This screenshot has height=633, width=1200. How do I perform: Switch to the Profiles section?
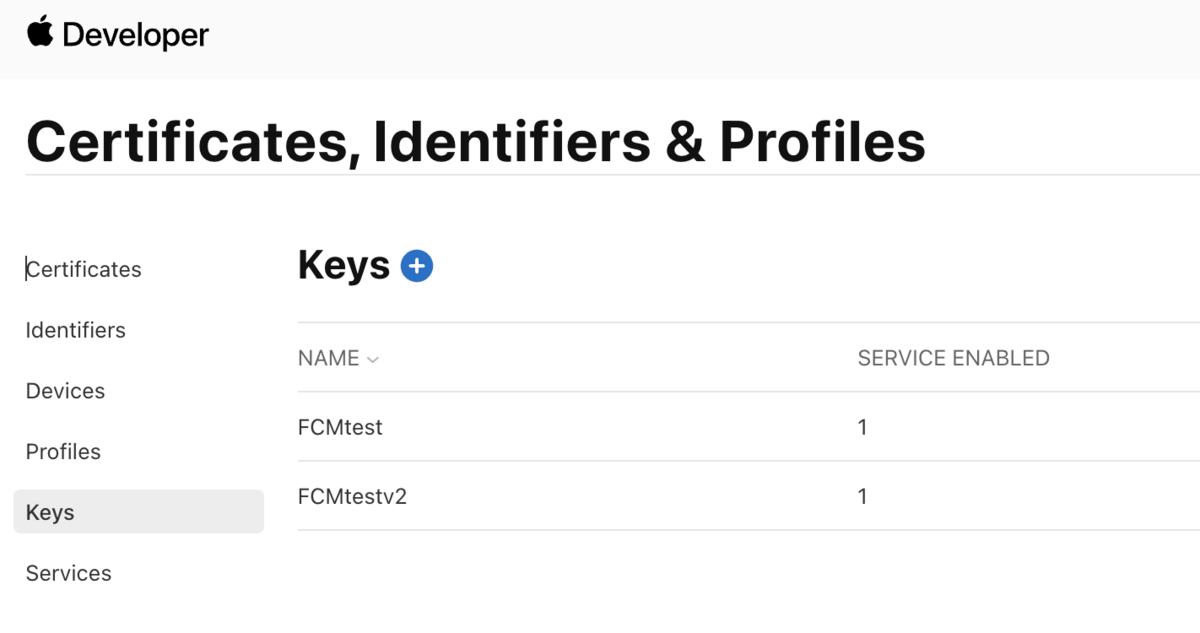[x=64, y=452]
